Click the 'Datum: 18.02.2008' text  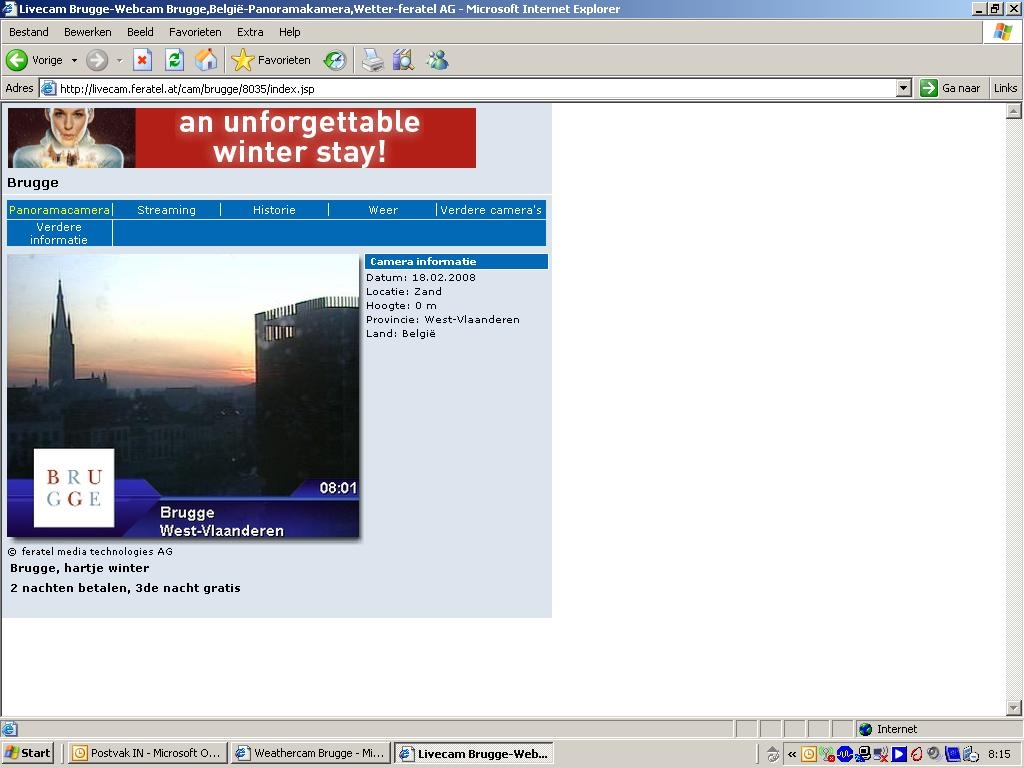point(421,277)
